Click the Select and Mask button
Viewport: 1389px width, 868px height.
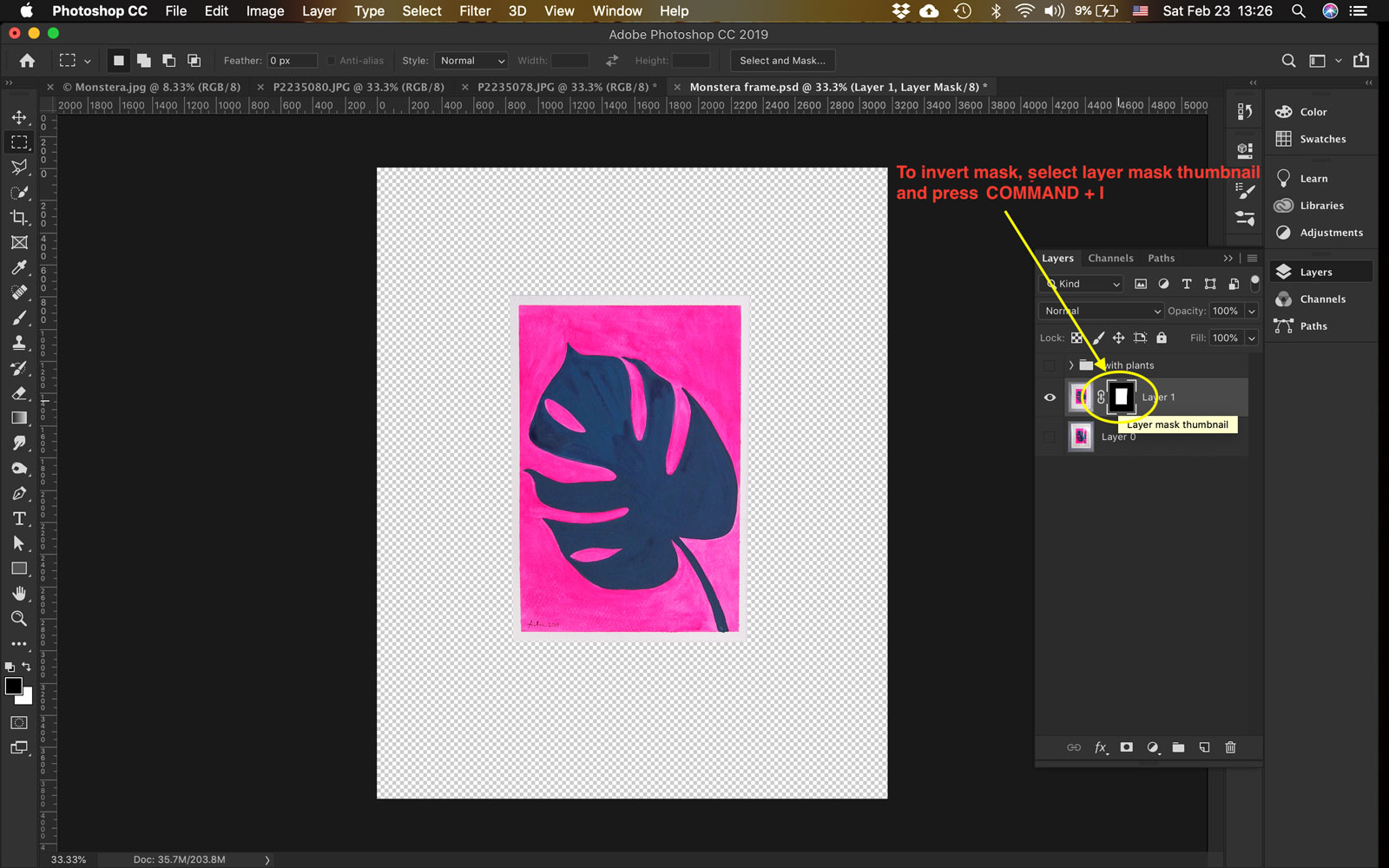780,60
